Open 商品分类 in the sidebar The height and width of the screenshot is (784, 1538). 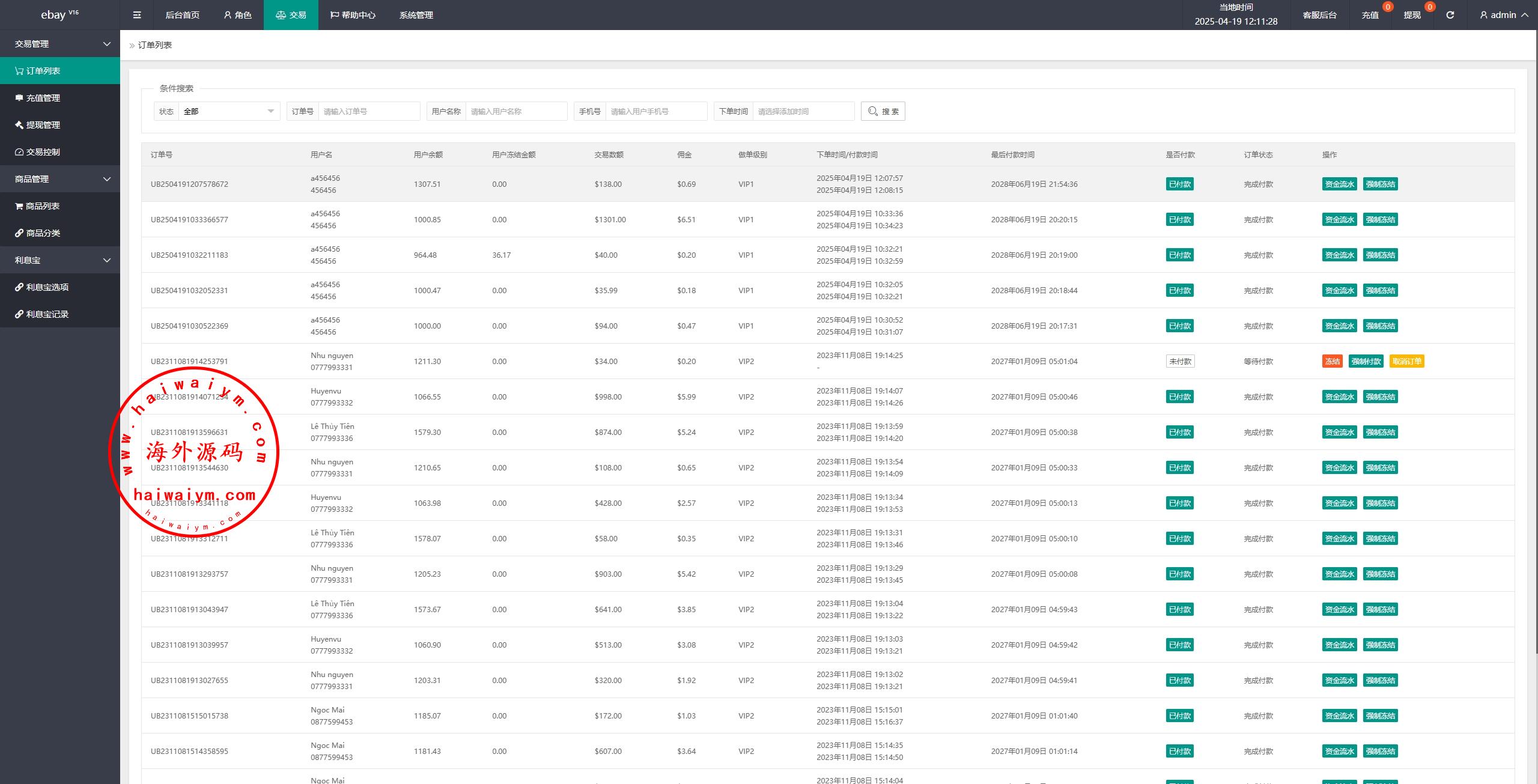43,233
